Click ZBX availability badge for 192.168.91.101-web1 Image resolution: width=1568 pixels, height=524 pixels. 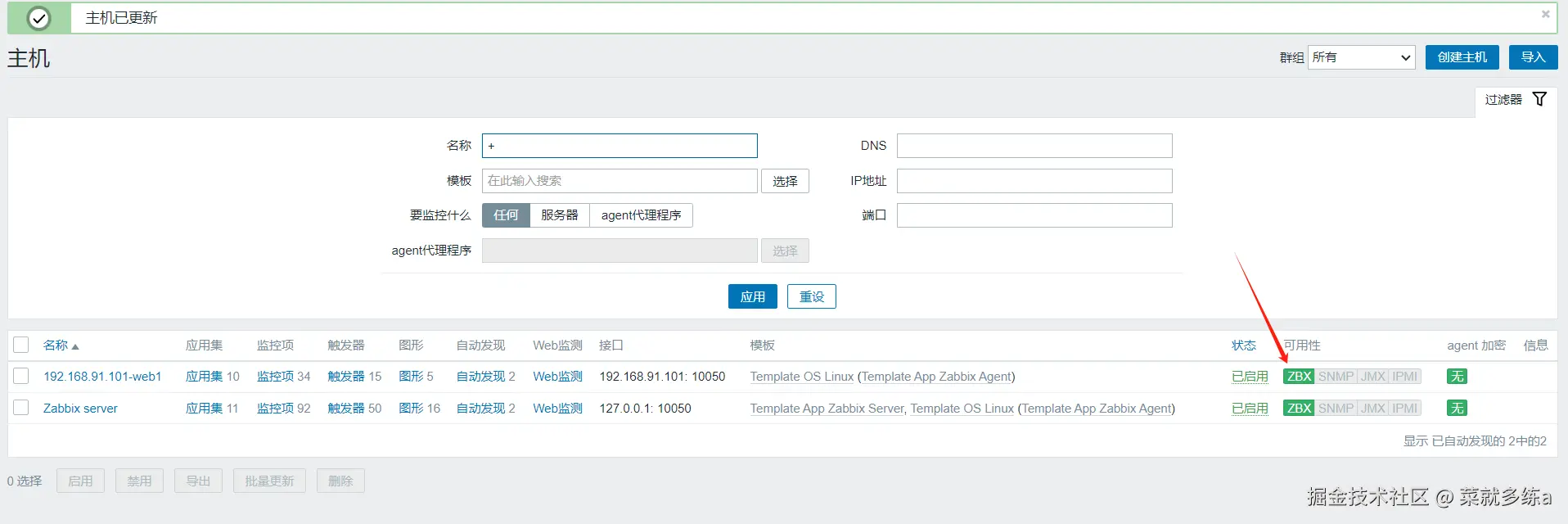click(1299, 377)
